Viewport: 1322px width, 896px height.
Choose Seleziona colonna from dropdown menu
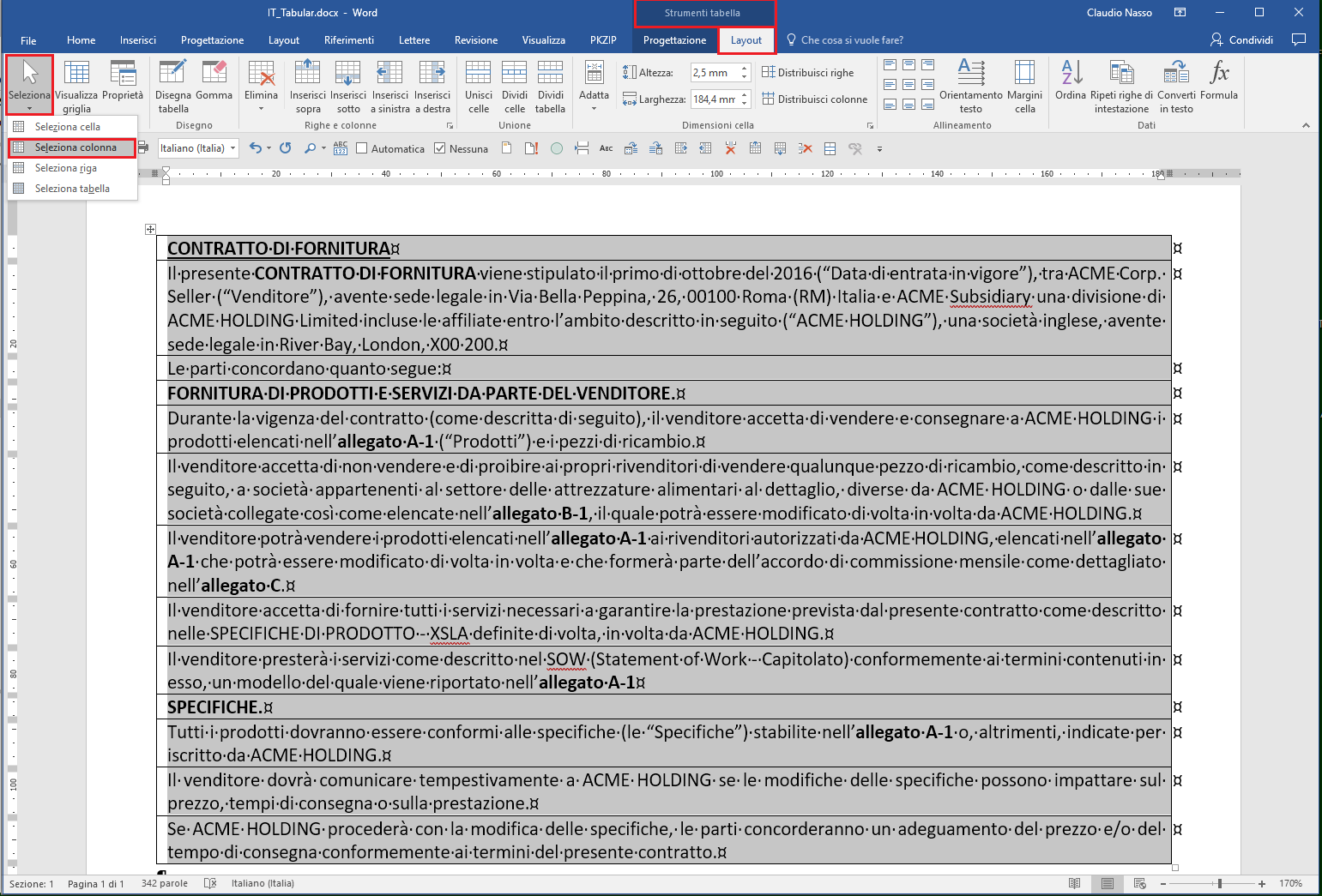click(x=73, y=147)
